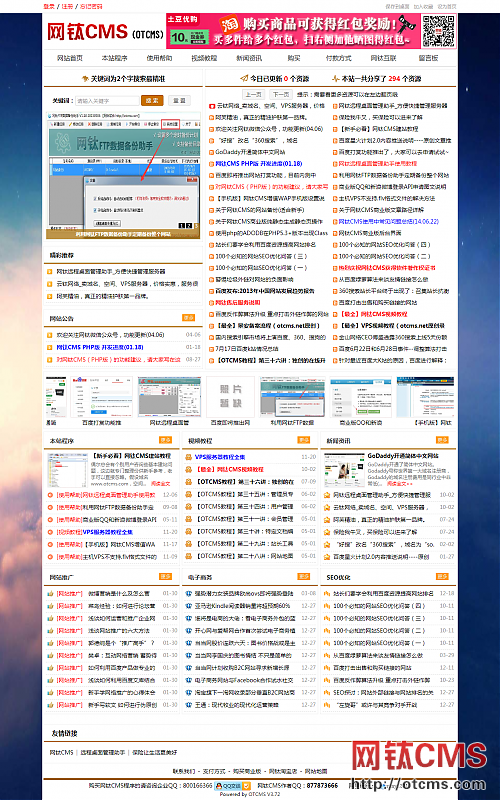The image size is (500, 800).
Task: Select slide number 2 on slideshow
Action: tap(189, 226)
